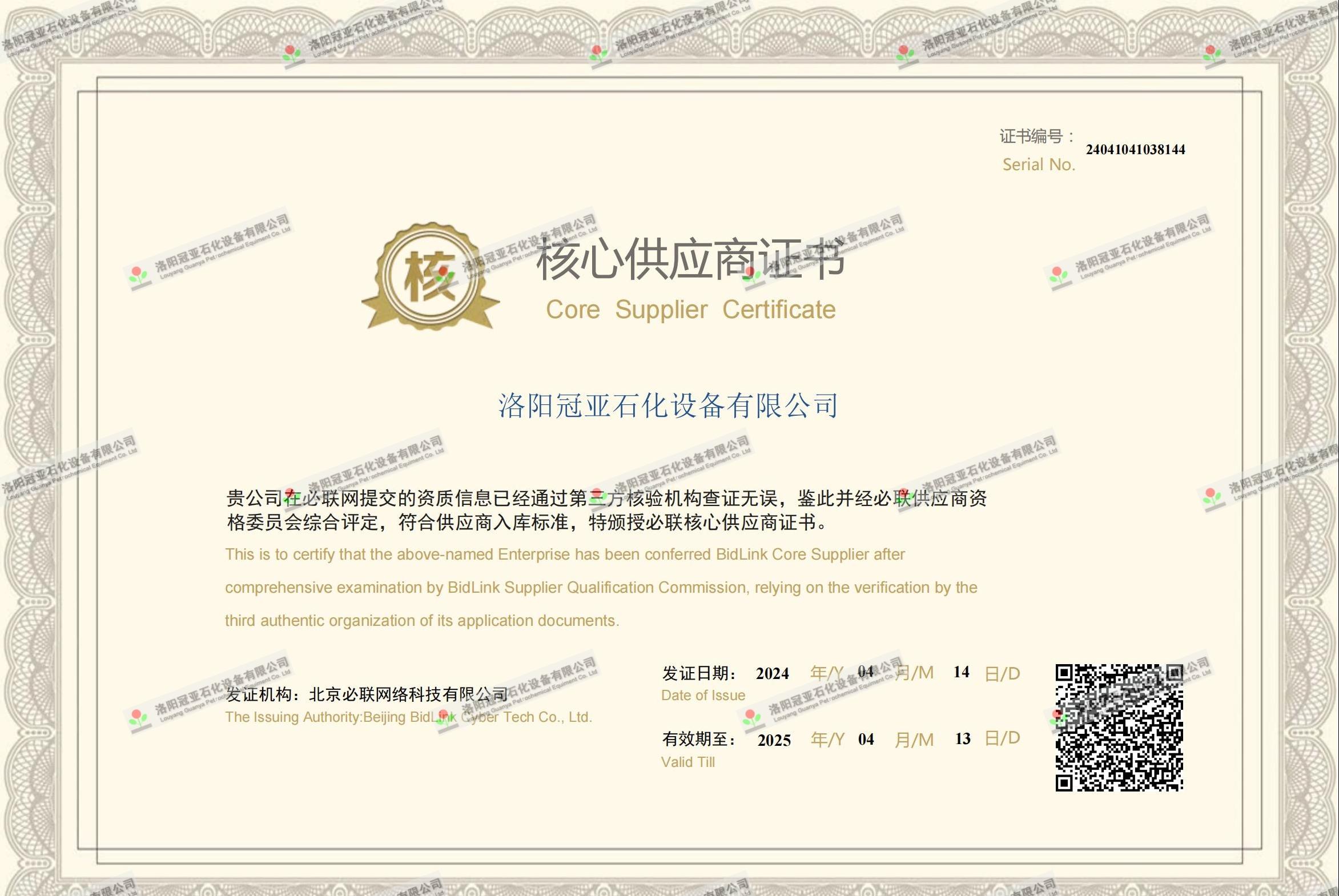
Task: Click the gold 核 medal badge emblem
Action: [x=431, y=276]
